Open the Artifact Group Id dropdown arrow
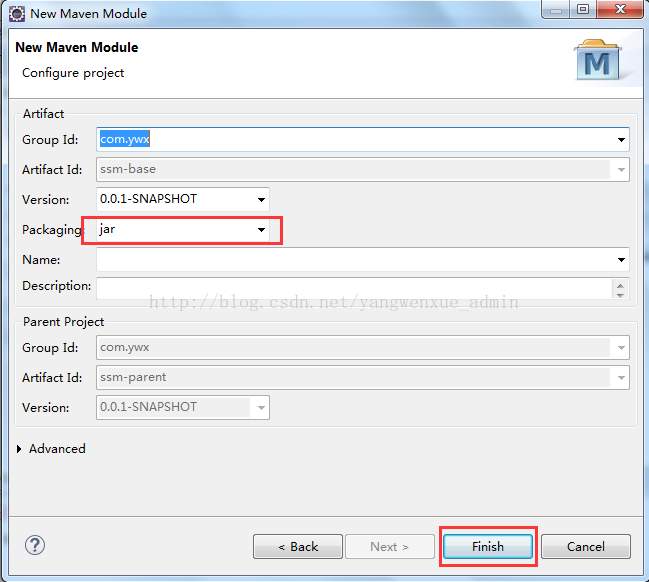Screen dimensions: 649x582 coord(621,140)
